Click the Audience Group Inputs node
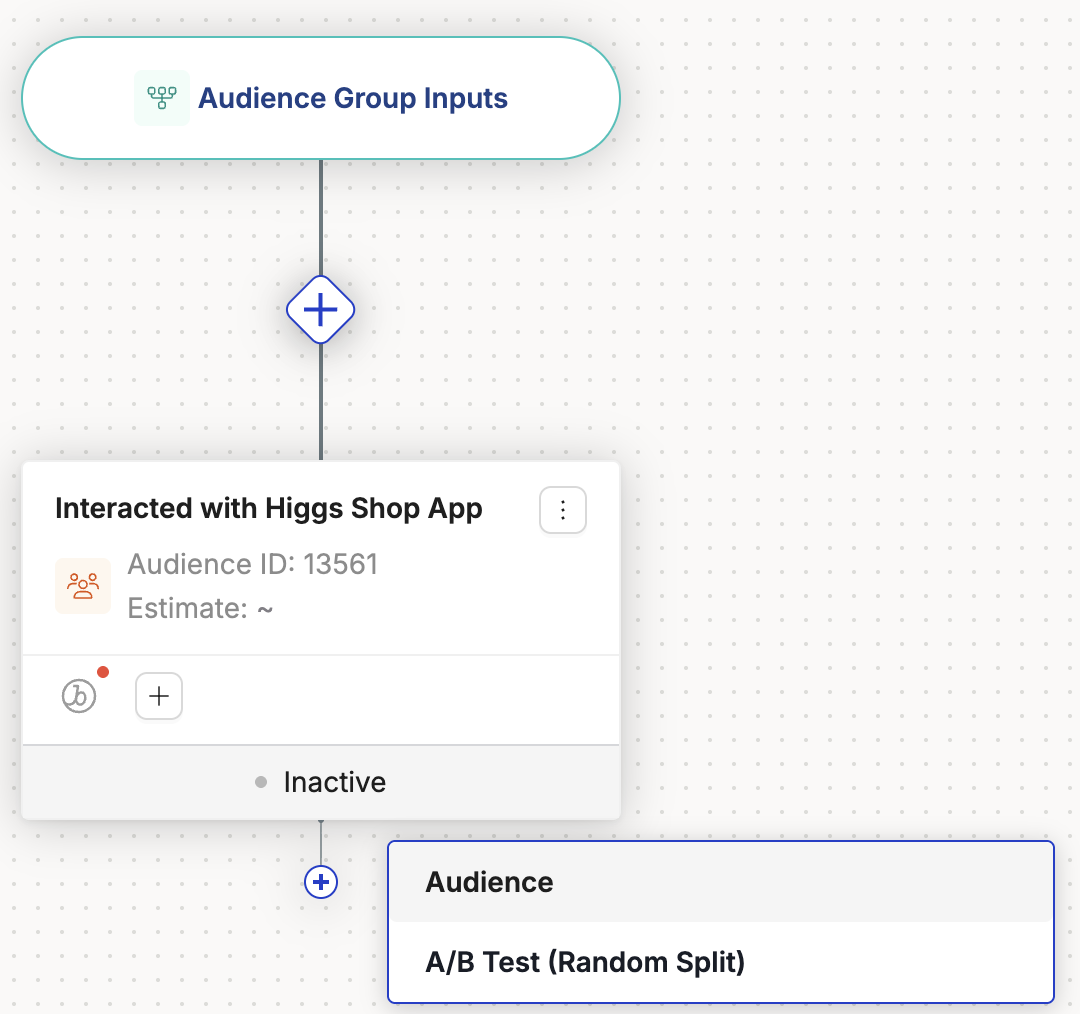This screenshot has width=1080, height=1014. click(321, 99)
